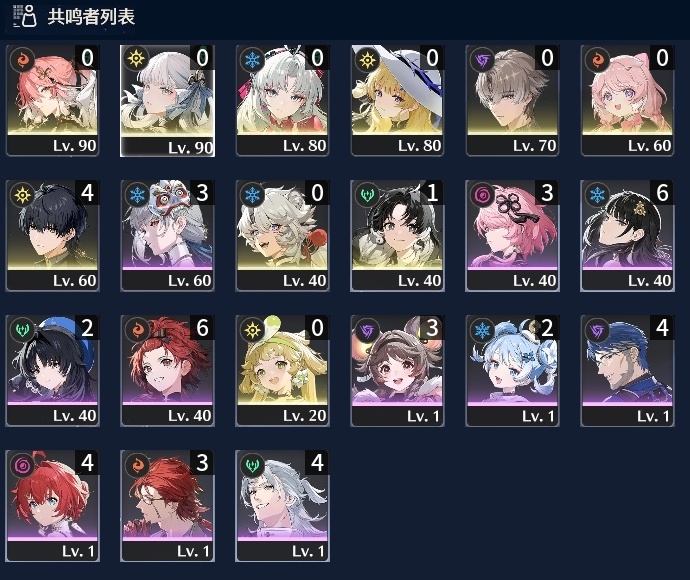This screenshot has width=690, height=580.
Task: Select pink-haired cat-ear character Lv. 60
Action: (x=627, y=101)
